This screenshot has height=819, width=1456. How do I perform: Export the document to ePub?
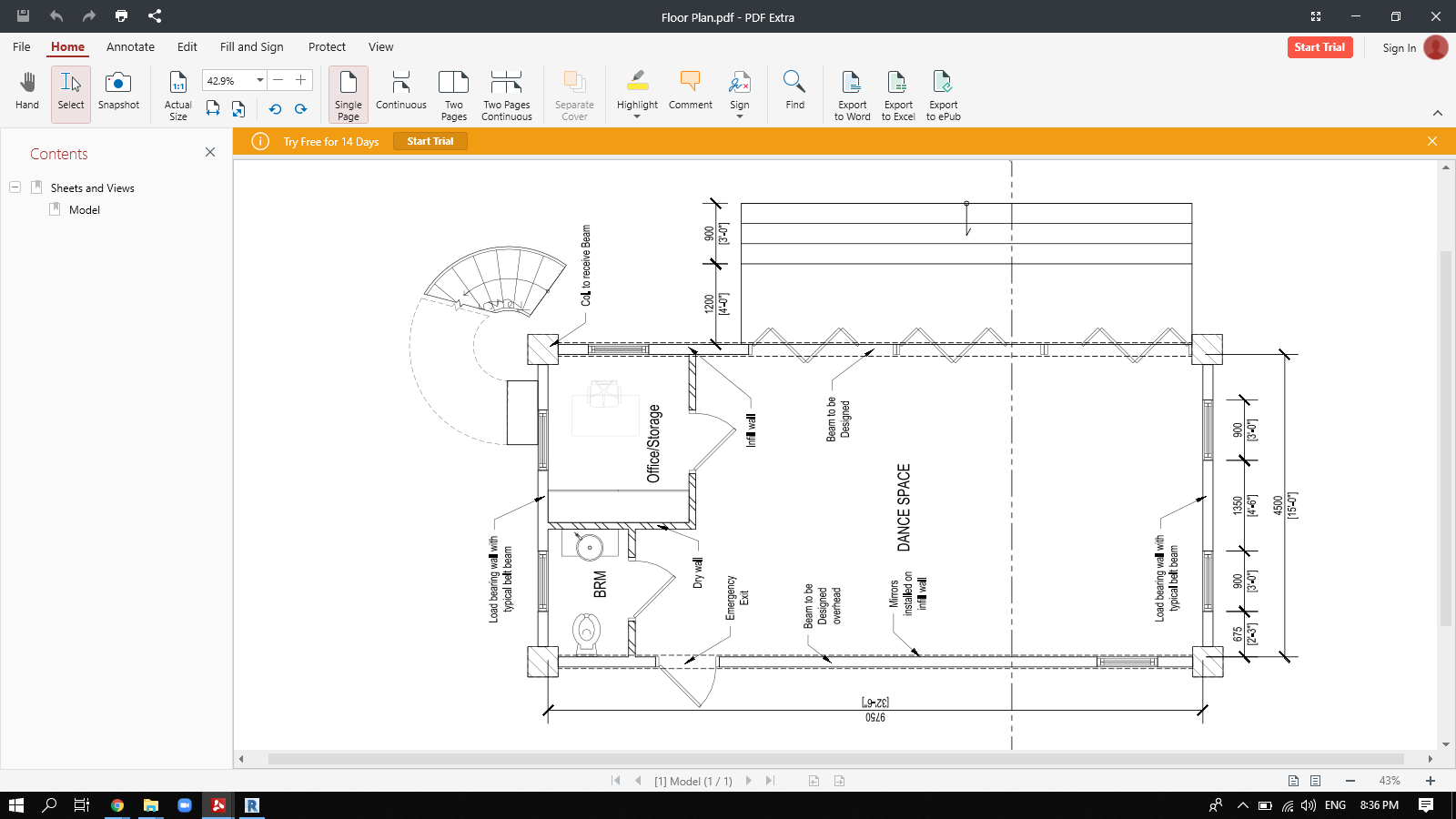[943, 94]
